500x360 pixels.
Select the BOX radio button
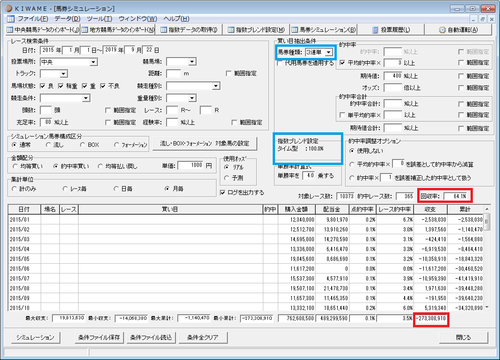click(82, 145)
